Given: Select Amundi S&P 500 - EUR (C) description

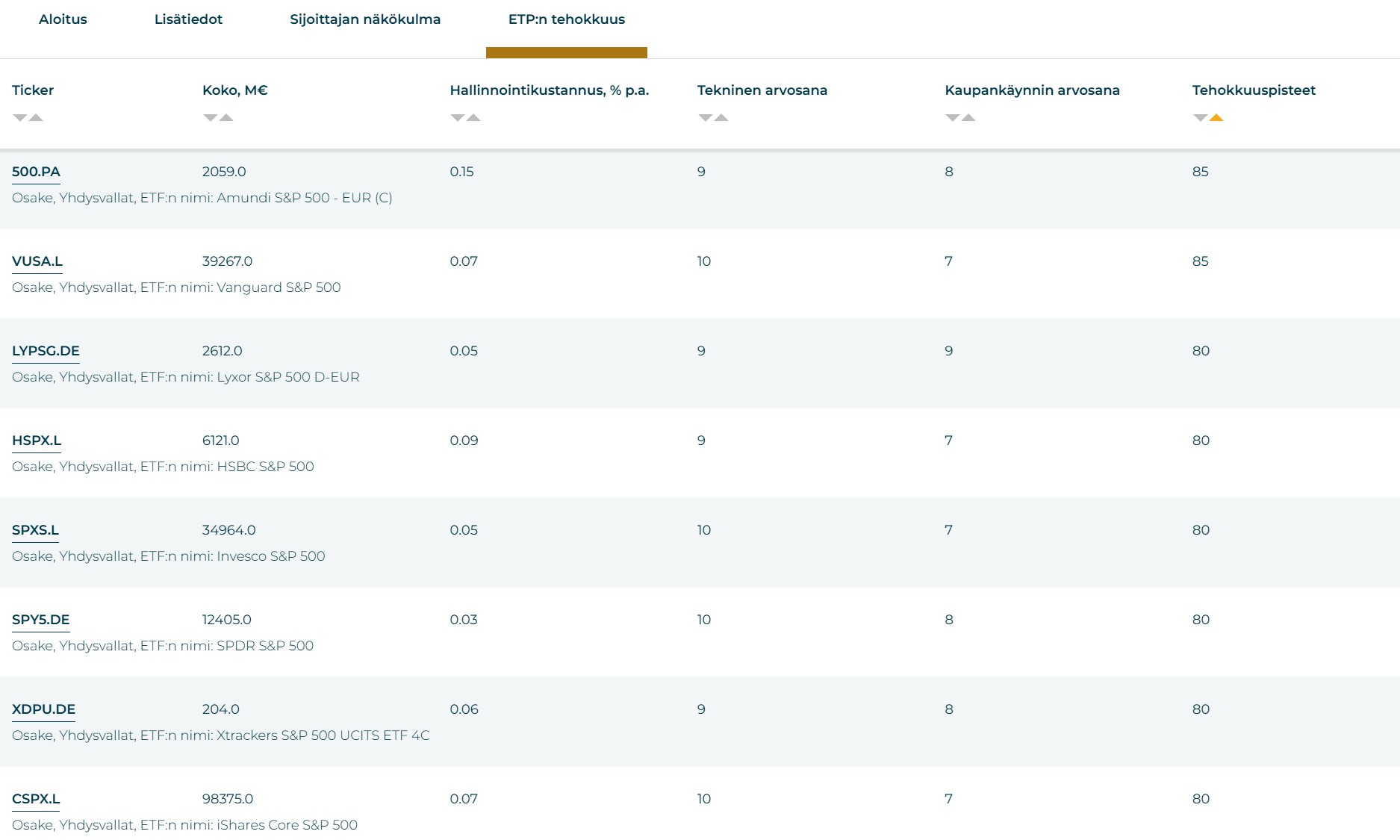Looking at the screenshot, I should (202, 198).
